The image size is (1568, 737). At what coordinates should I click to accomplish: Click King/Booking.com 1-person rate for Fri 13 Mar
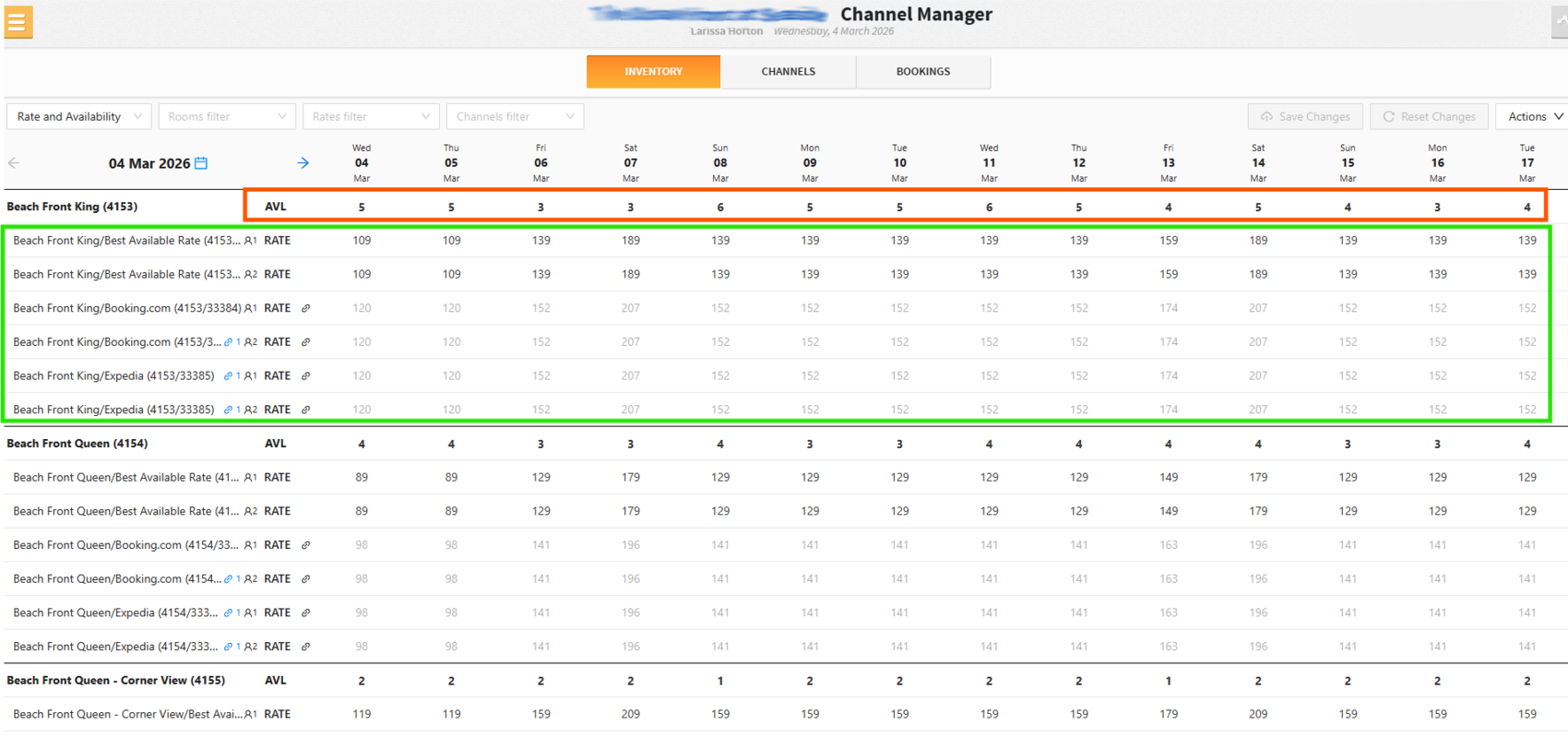[x=1169, y=308]
